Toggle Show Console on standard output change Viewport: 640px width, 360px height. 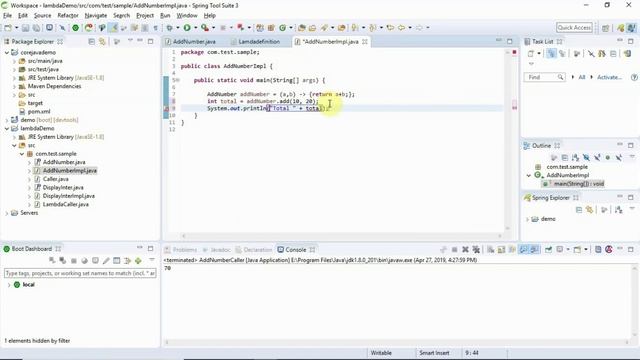coord(523,249)
